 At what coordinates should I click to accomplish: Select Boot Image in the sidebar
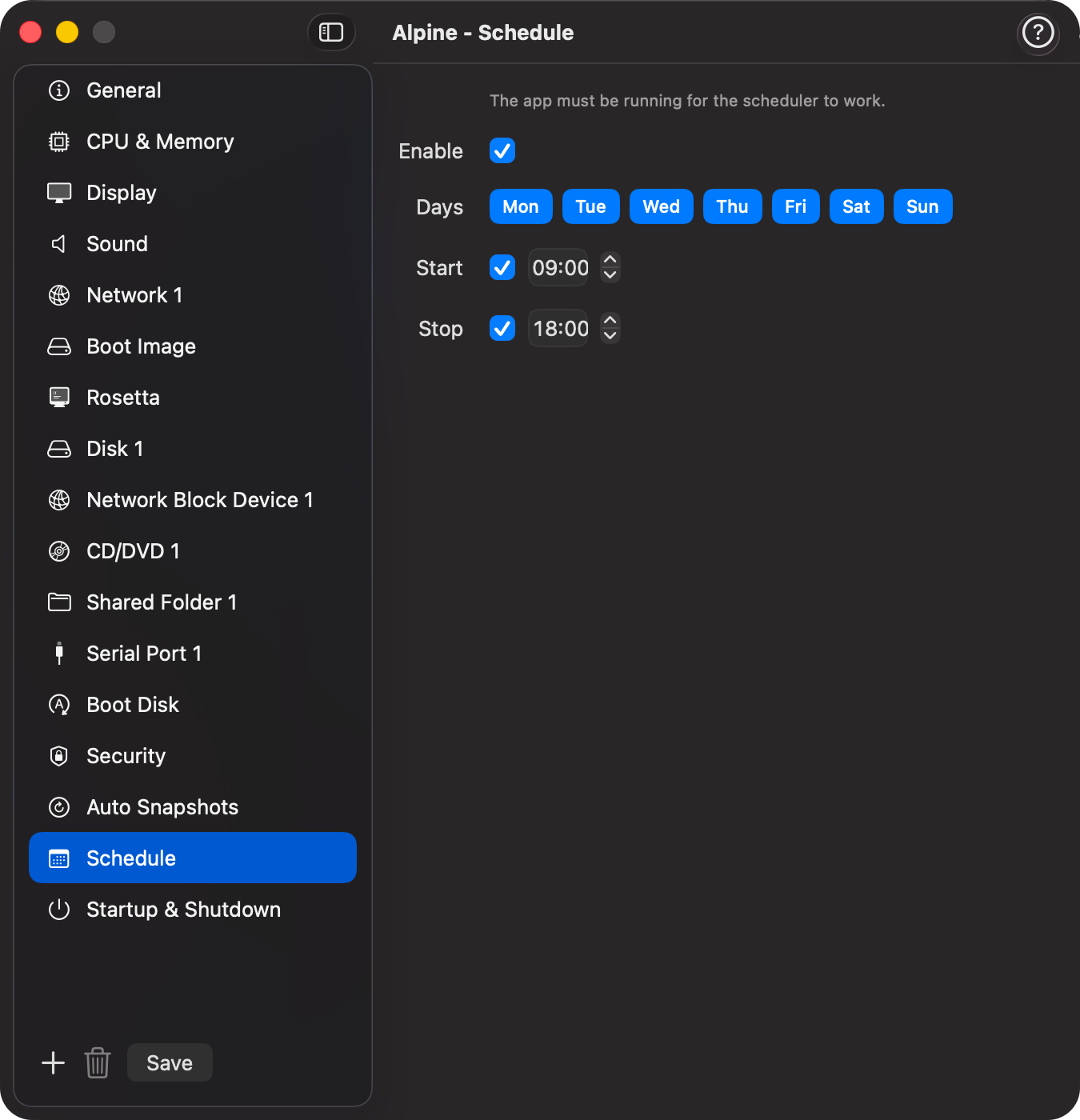[193, 346]
